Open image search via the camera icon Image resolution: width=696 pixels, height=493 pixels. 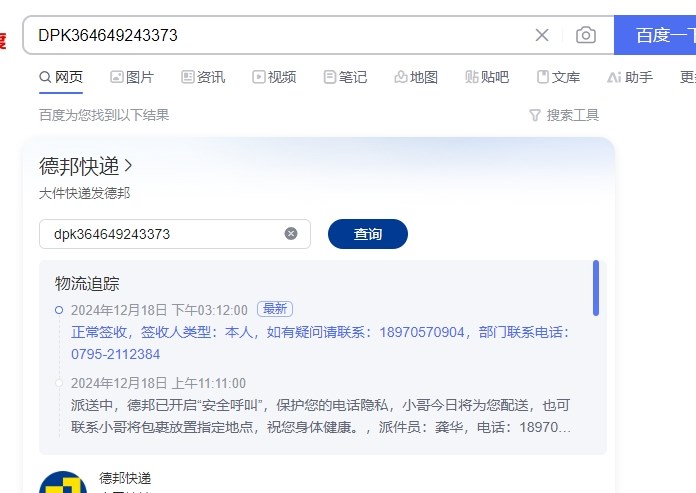(585, 35)
